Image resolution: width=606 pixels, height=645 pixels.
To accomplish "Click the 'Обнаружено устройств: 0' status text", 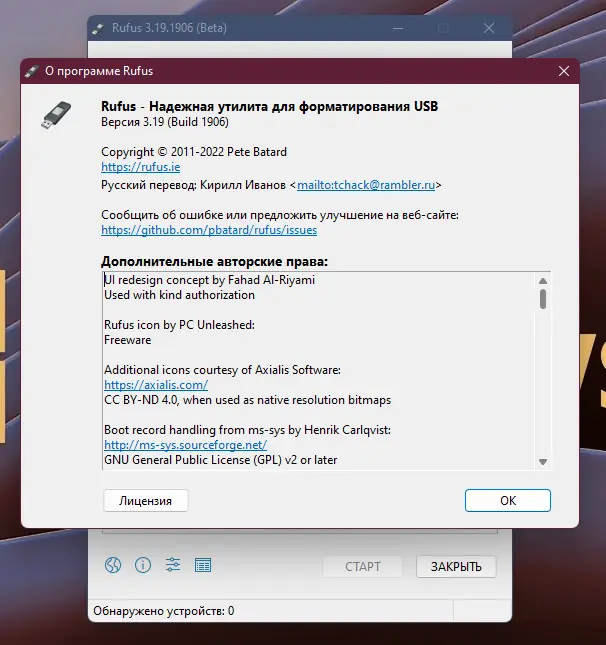I will click(164, 611).
